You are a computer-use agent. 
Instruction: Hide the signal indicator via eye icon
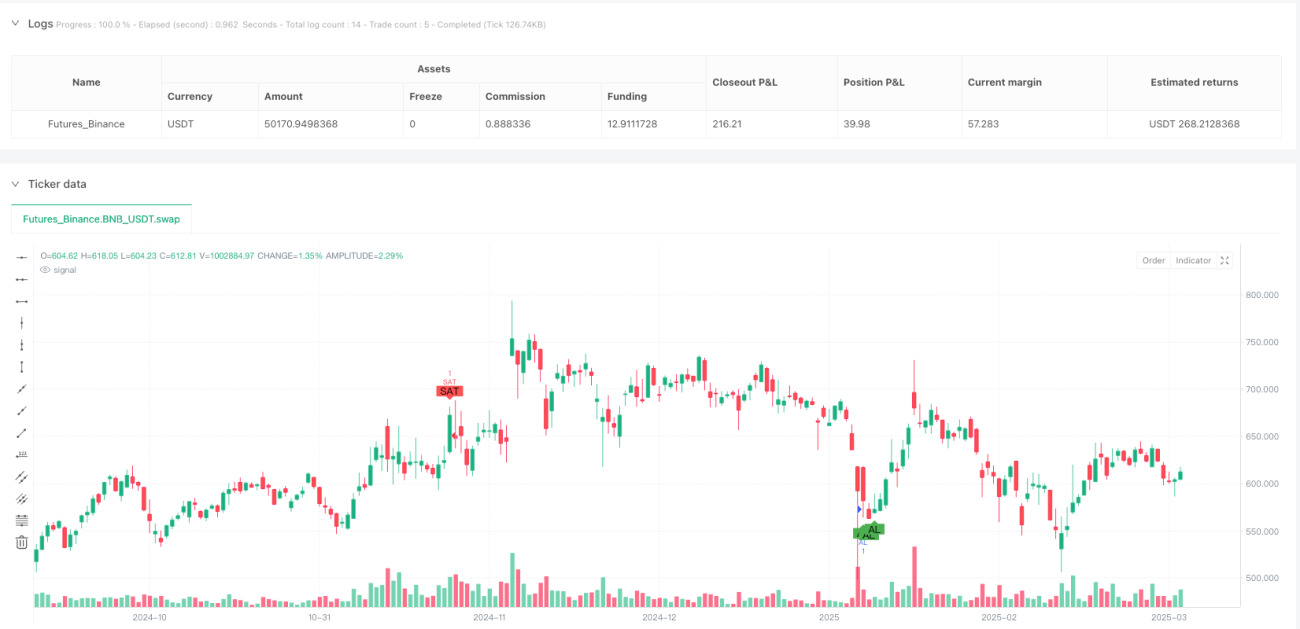[45, 270]
